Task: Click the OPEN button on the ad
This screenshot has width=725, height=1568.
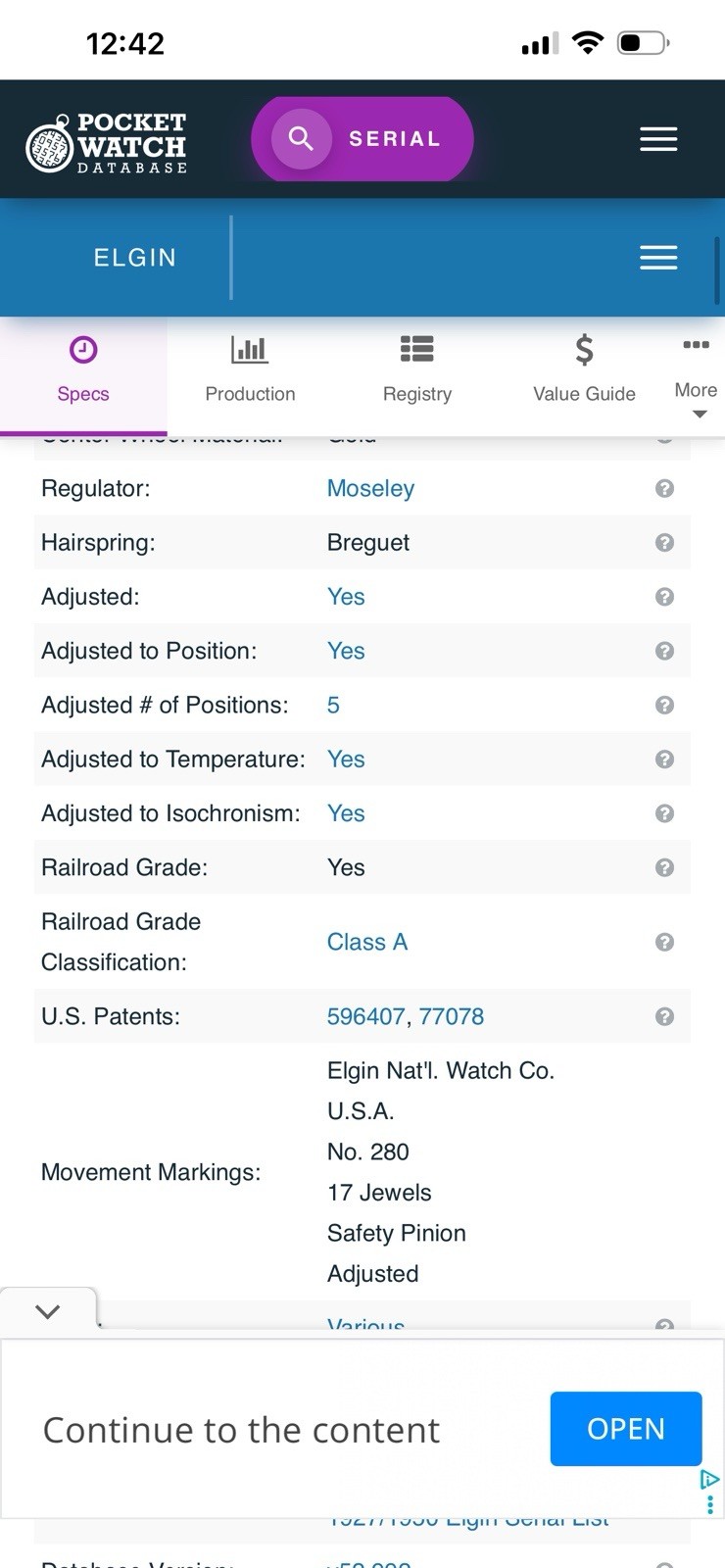Action: (x=626, y=1429)
